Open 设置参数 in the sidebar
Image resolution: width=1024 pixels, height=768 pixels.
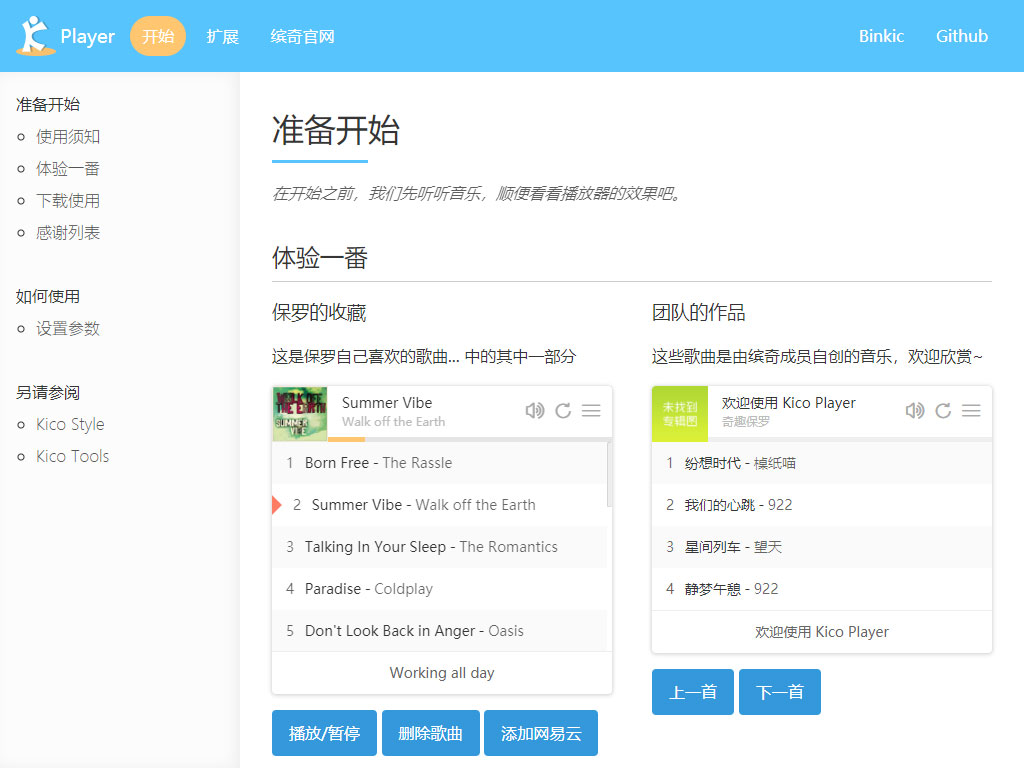[x=68, y=328]
